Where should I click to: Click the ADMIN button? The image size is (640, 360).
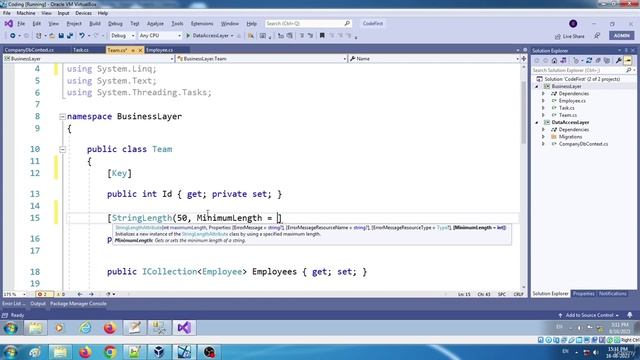click(x=622, y=36)
